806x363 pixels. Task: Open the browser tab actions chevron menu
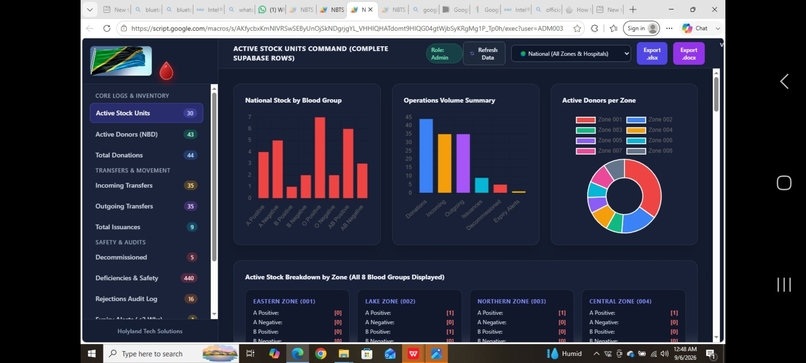pyautogui.click(x=90, y=9)
